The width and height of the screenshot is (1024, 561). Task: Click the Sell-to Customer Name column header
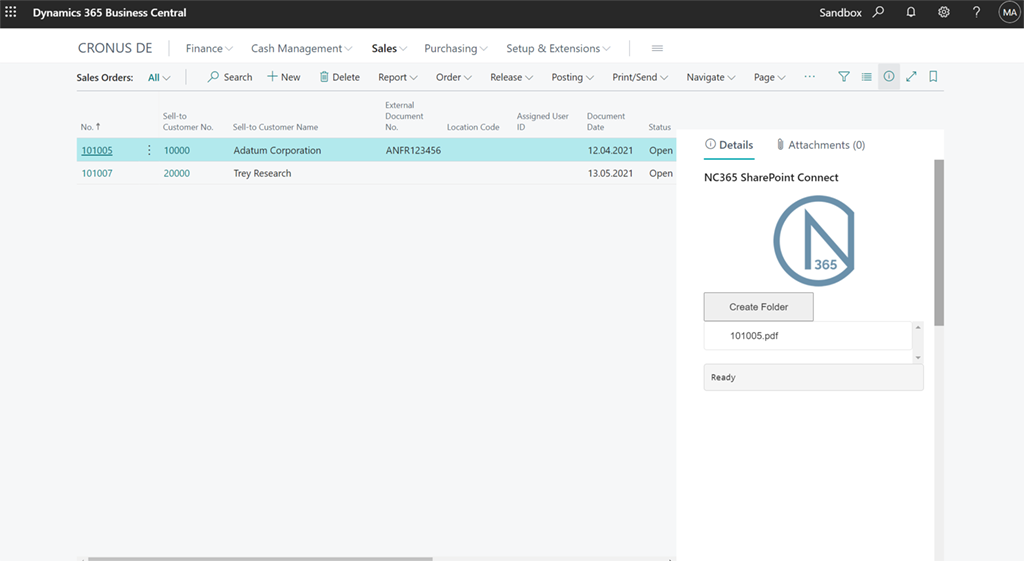[275, 127]
